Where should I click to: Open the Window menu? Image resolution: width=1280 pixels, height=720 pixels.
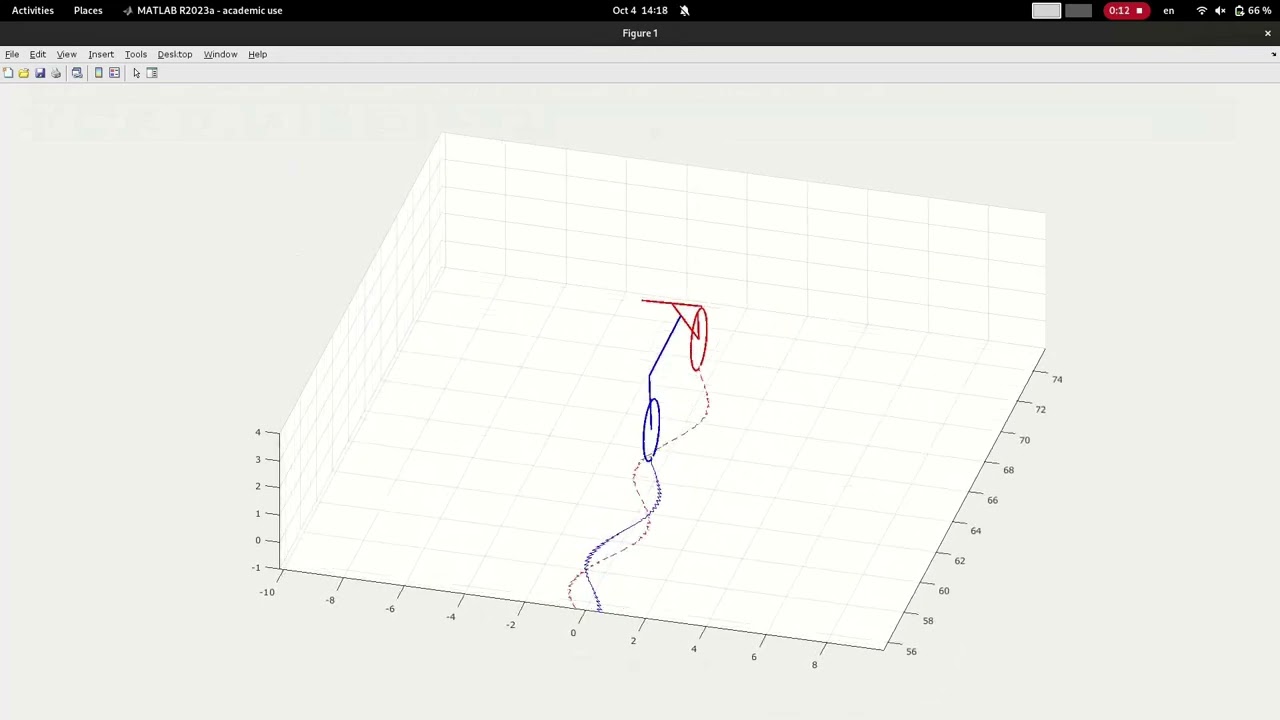221,54
